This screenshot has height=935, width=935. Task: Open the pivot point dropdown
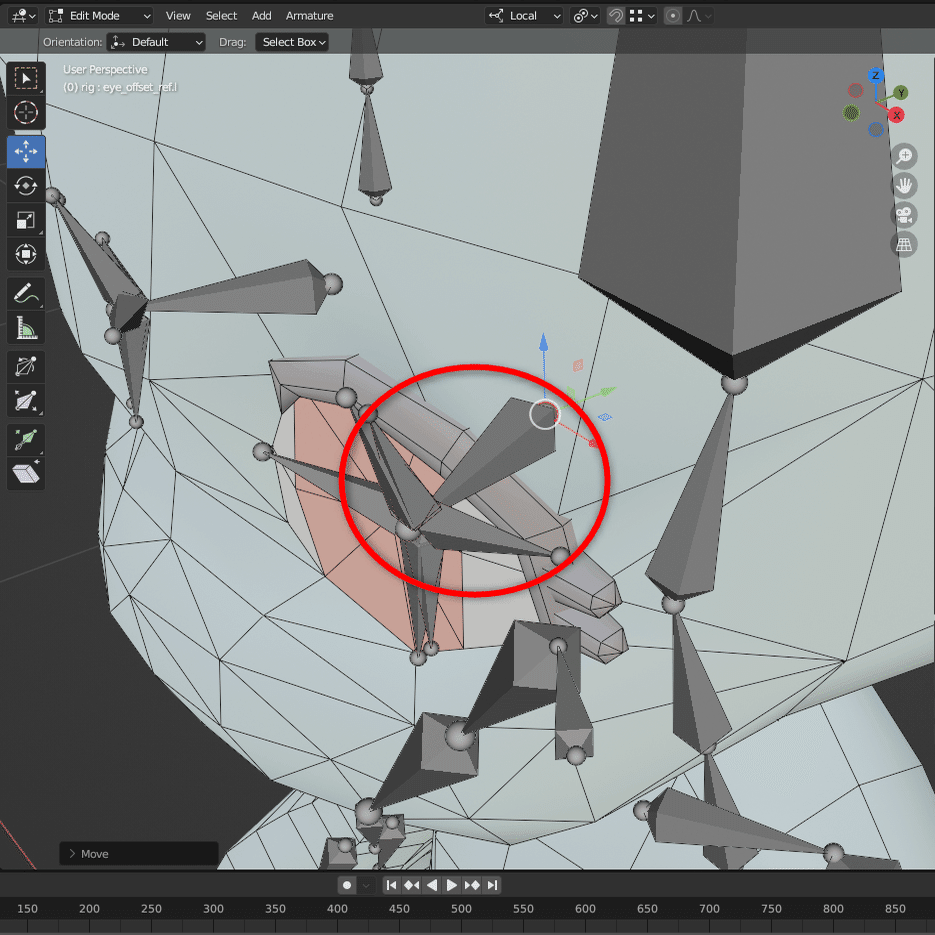585,16
